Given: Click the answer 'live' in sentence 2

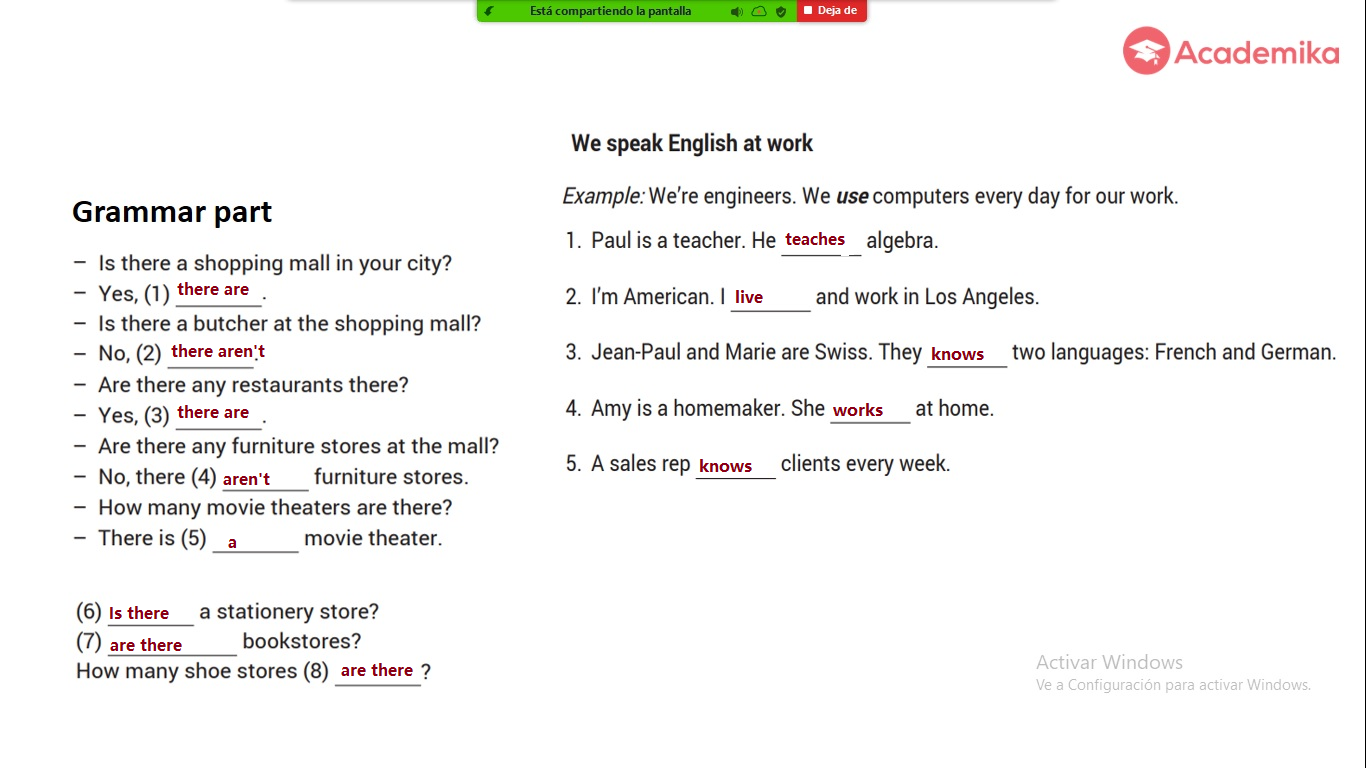Looking at the screenshot, I should (x=749, y=297).
